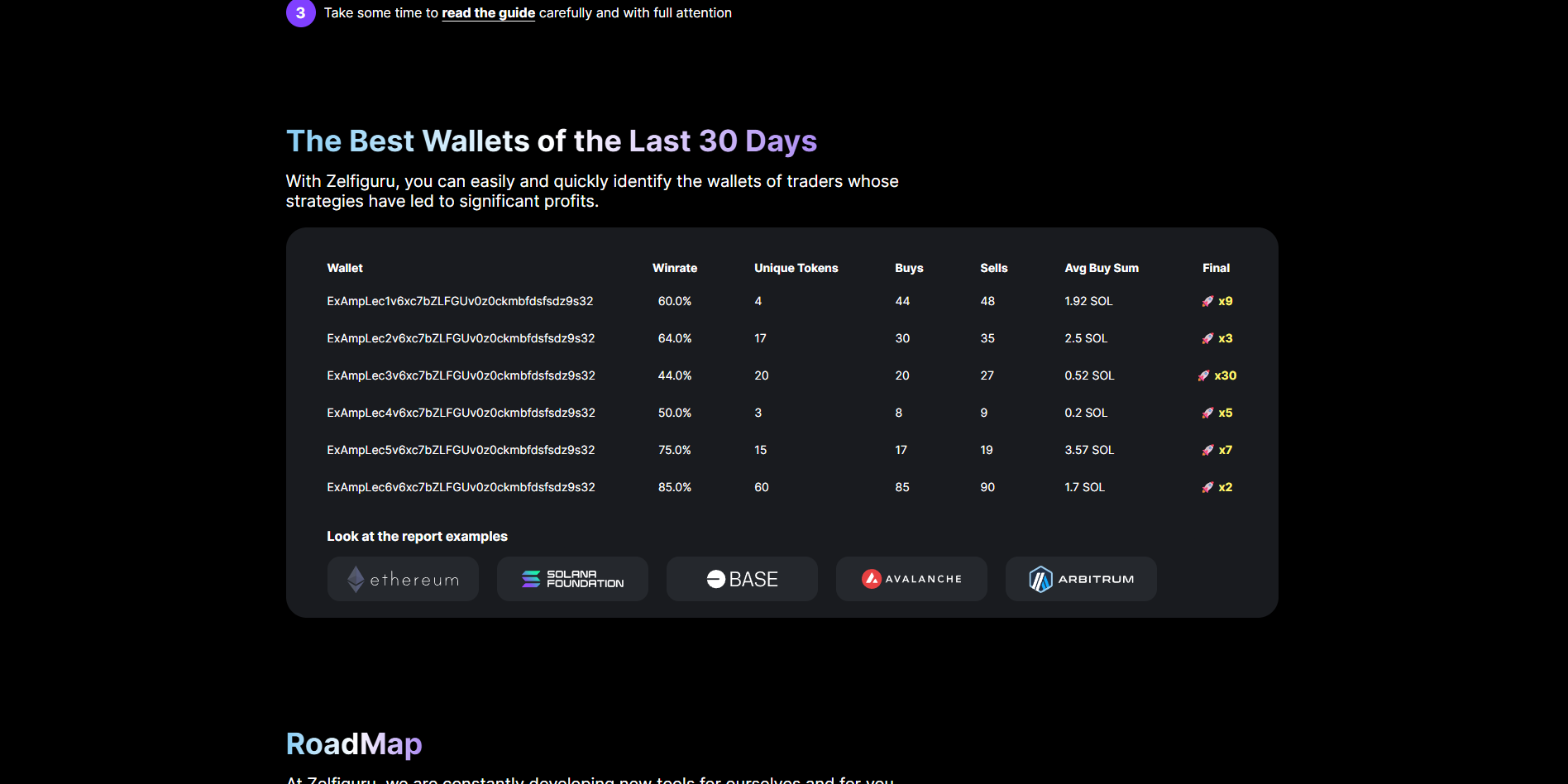Click the rocket icon beside x30
Viewport: 1568px width, 784px height.
1203,376
